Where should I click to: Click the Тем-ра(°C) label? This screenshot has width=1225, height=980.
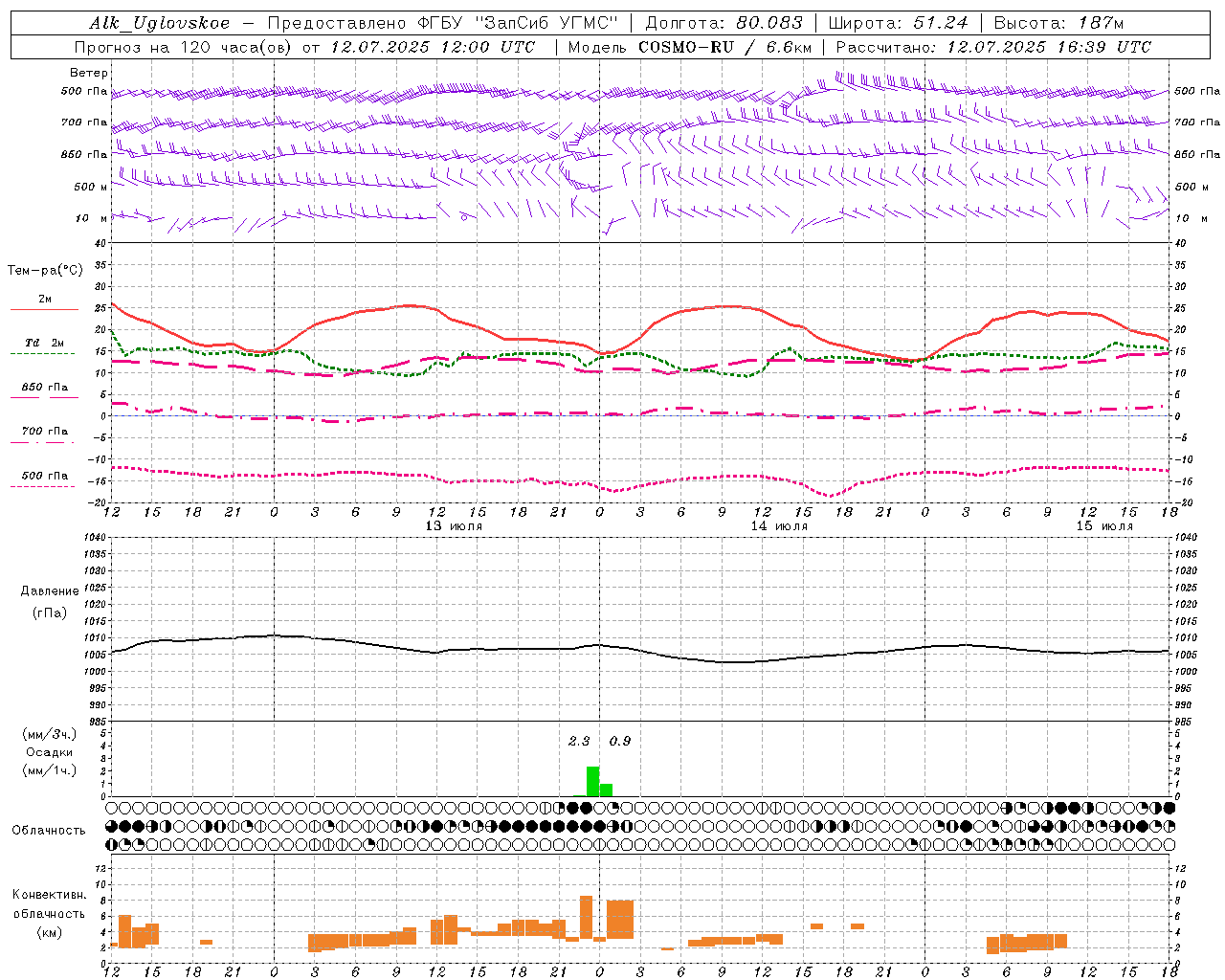[45, 271]
